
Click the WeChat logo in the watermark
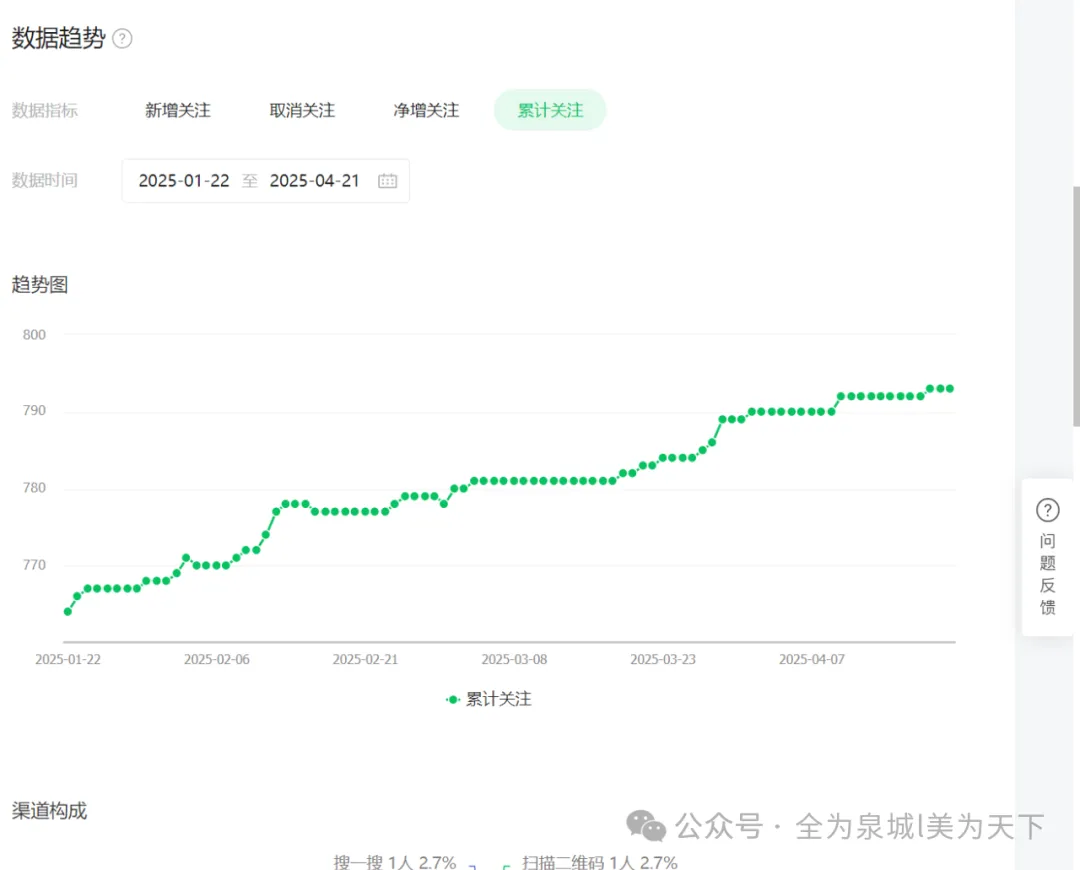(646, 827)
